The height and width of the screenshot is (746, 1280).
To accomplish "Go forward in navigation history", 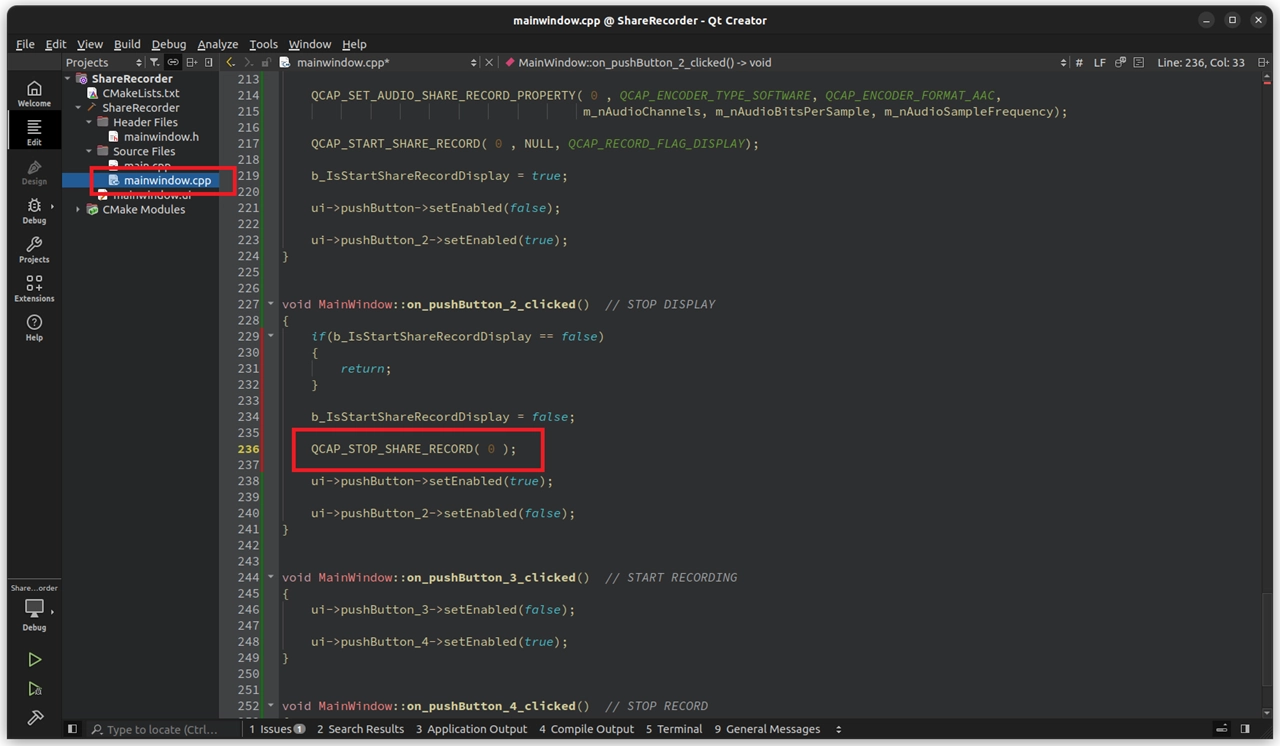I will pyautogui.click(x=249, y=62).
